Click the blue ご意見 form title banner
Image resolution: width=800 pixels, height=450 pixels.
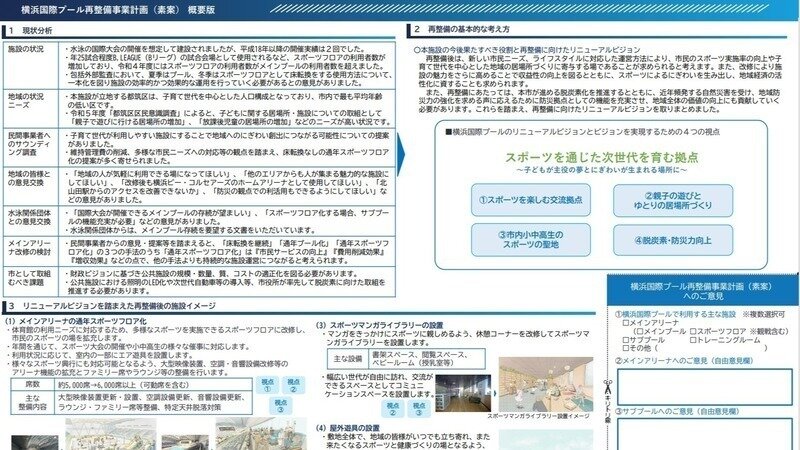702,291
